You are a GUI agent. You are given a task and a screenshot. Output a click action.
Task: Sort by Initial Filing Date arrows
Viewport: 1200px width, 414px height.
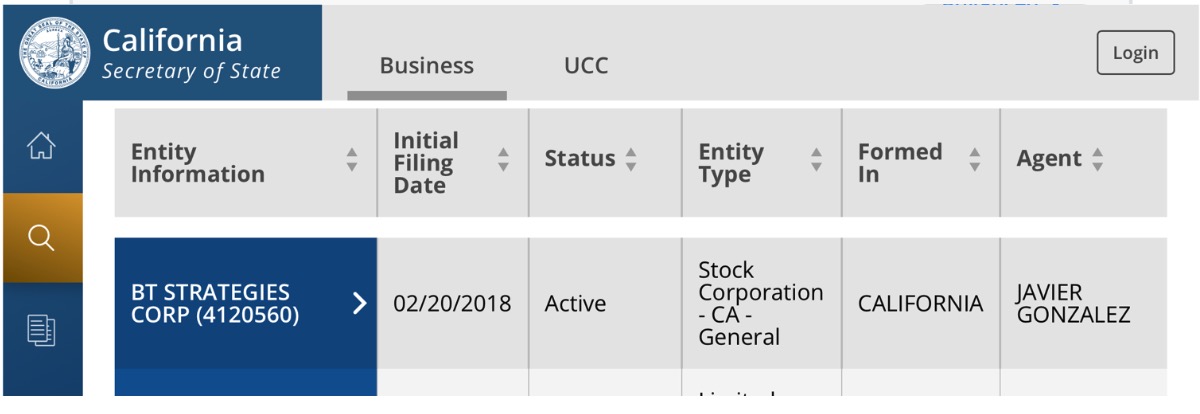coord(503,160)
